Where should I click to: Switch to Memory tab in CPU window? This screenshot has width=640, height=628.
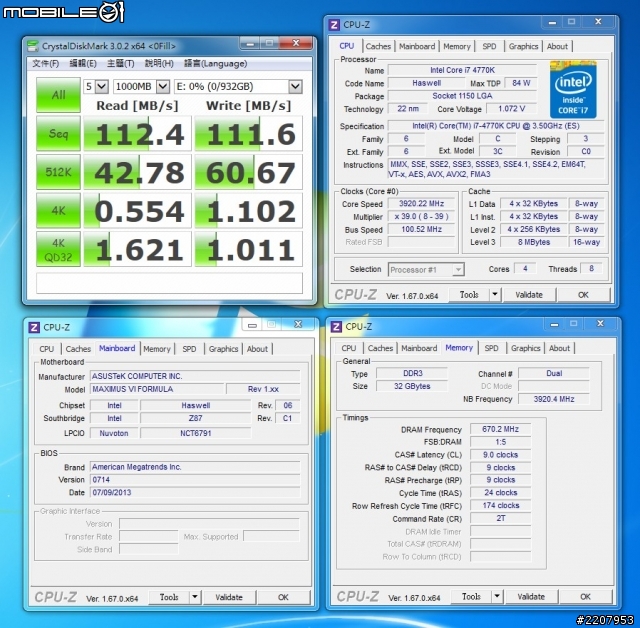pos(457,47)
